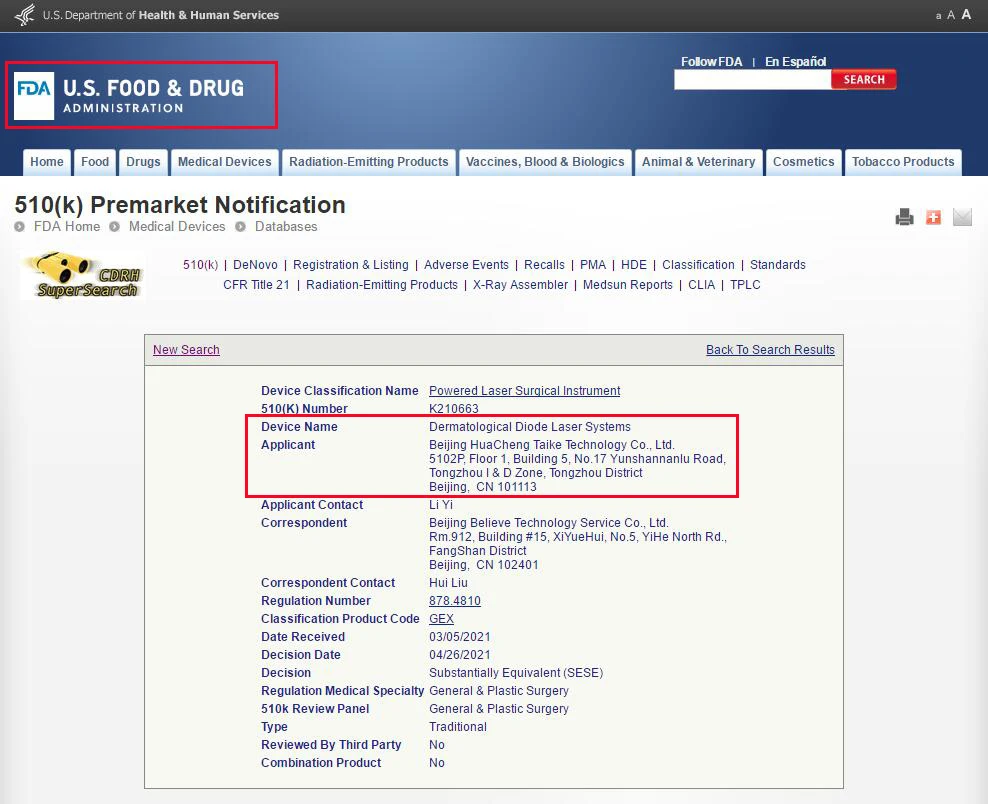The height and width of the screenshot is (804, 988).
Task: Open the Food tab
Action: (x=95, y=162)
